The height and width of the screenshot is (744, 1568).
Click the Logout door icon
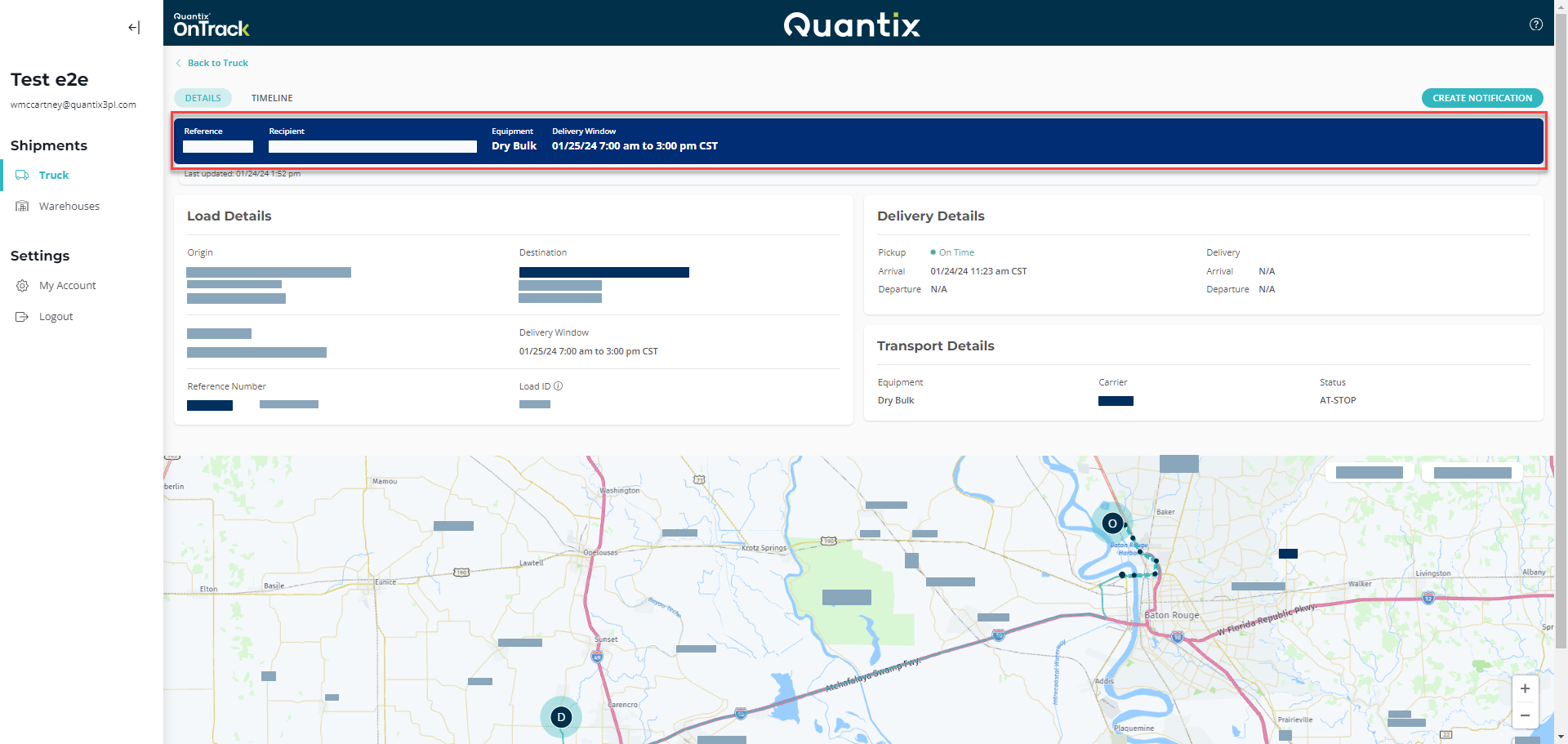22,317
